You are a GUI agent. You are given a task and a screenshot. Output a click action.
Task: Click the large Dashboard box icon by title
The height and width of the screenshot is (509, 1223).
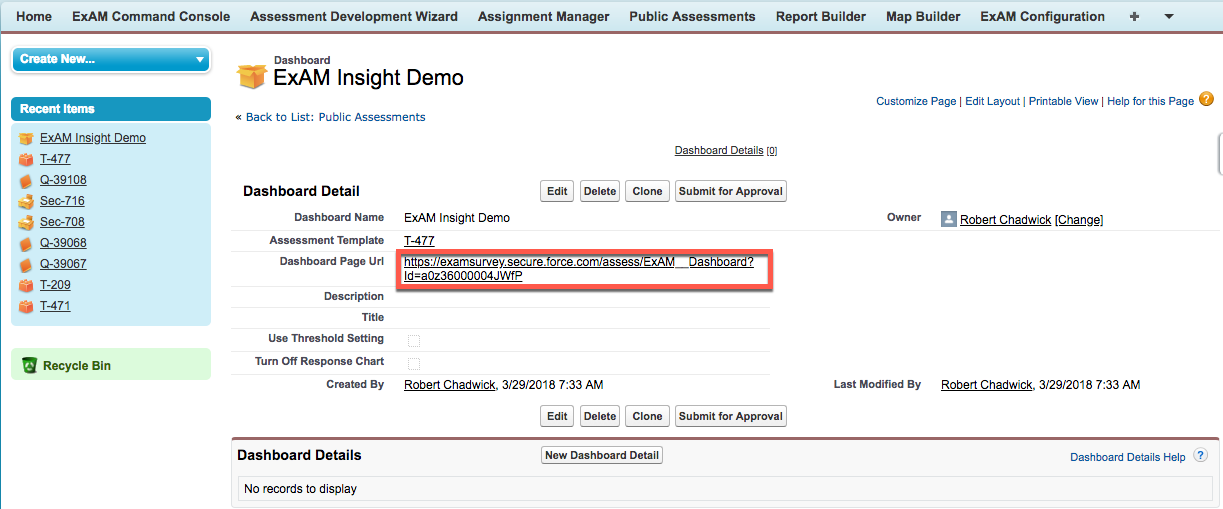point(251,76)
